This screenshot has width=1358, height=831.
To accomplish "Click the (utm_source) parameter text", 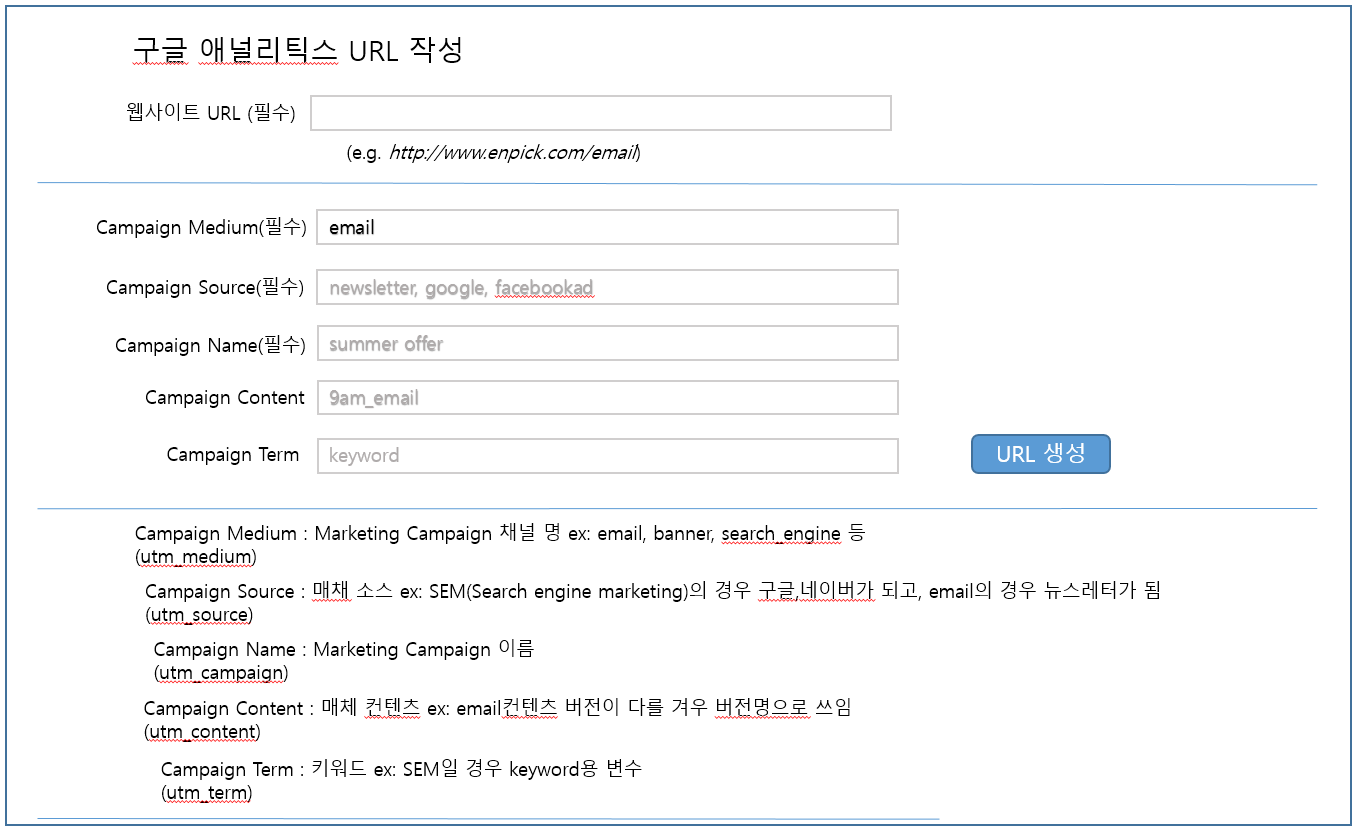I will [x=199, y=614].
